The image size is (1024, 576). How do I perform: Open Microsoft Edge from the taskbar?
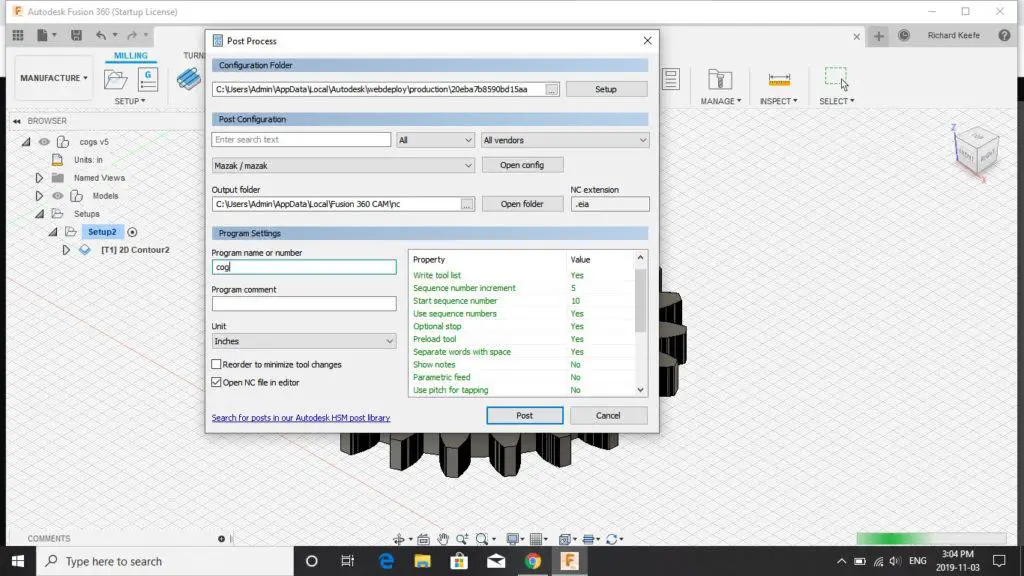pos(387,561)
